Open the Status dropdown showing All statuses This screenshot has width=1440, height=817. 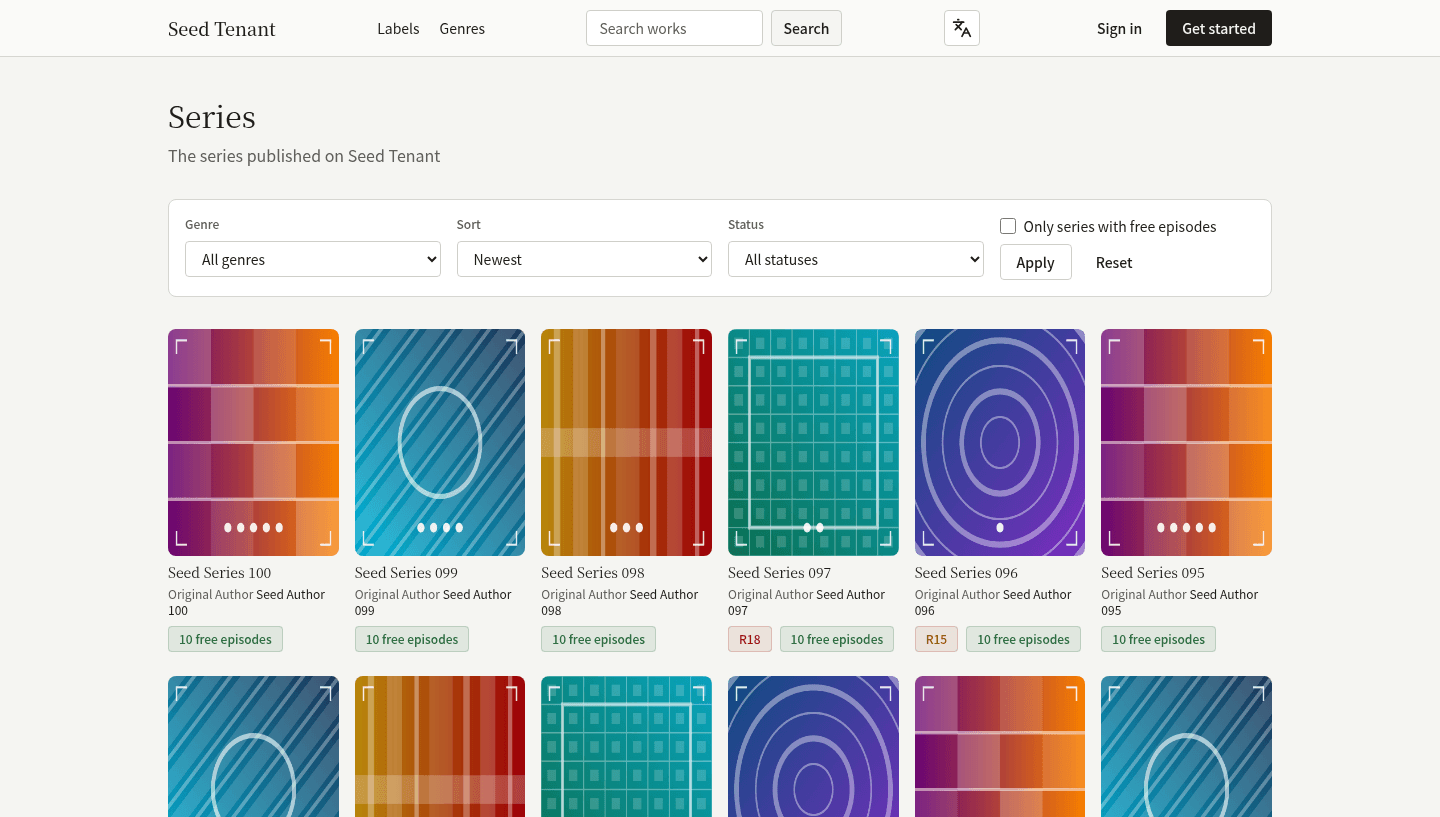click(x=856, y=259)
